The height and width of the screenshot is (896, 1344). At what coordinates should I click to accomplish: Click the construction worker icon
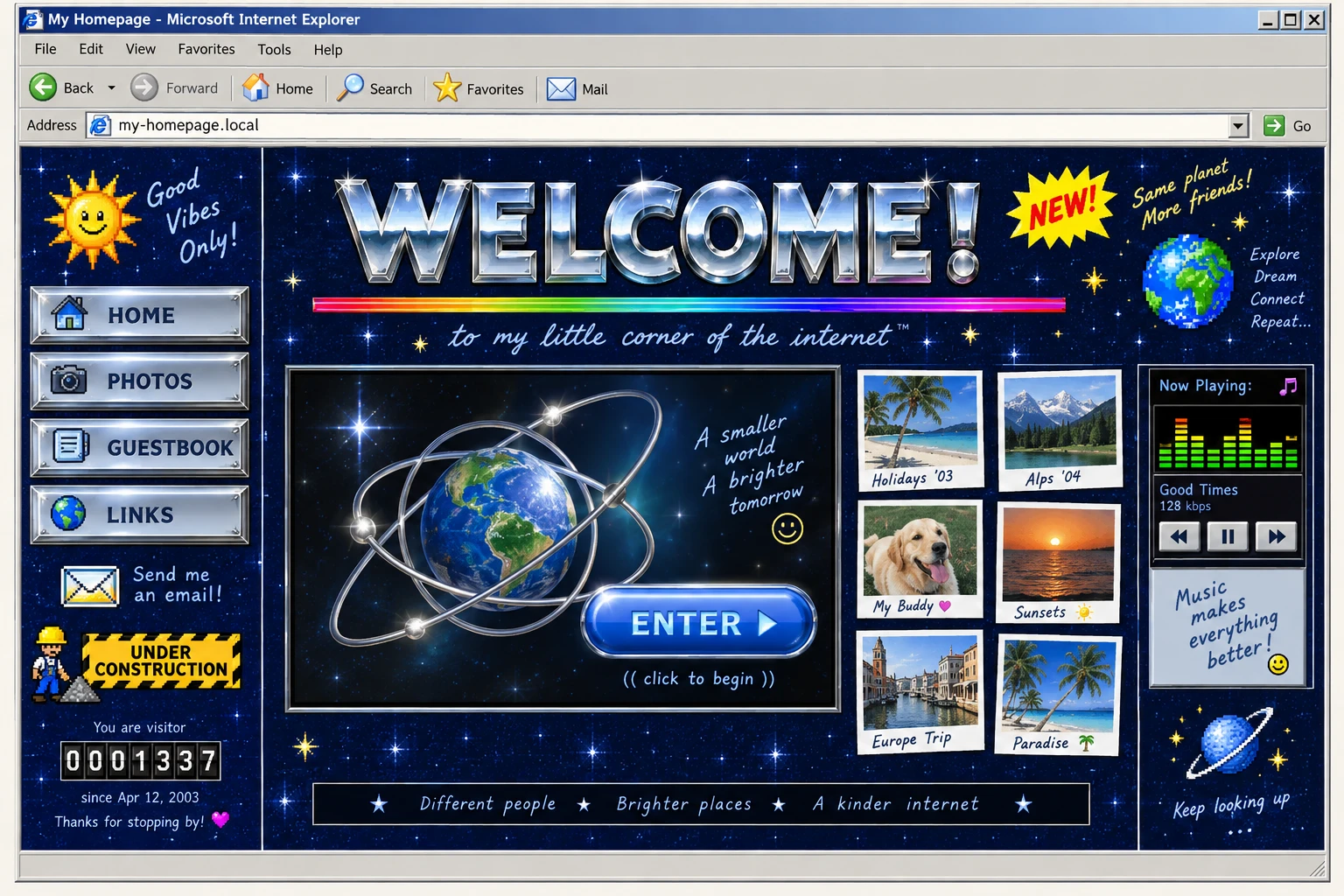point(51,664)
